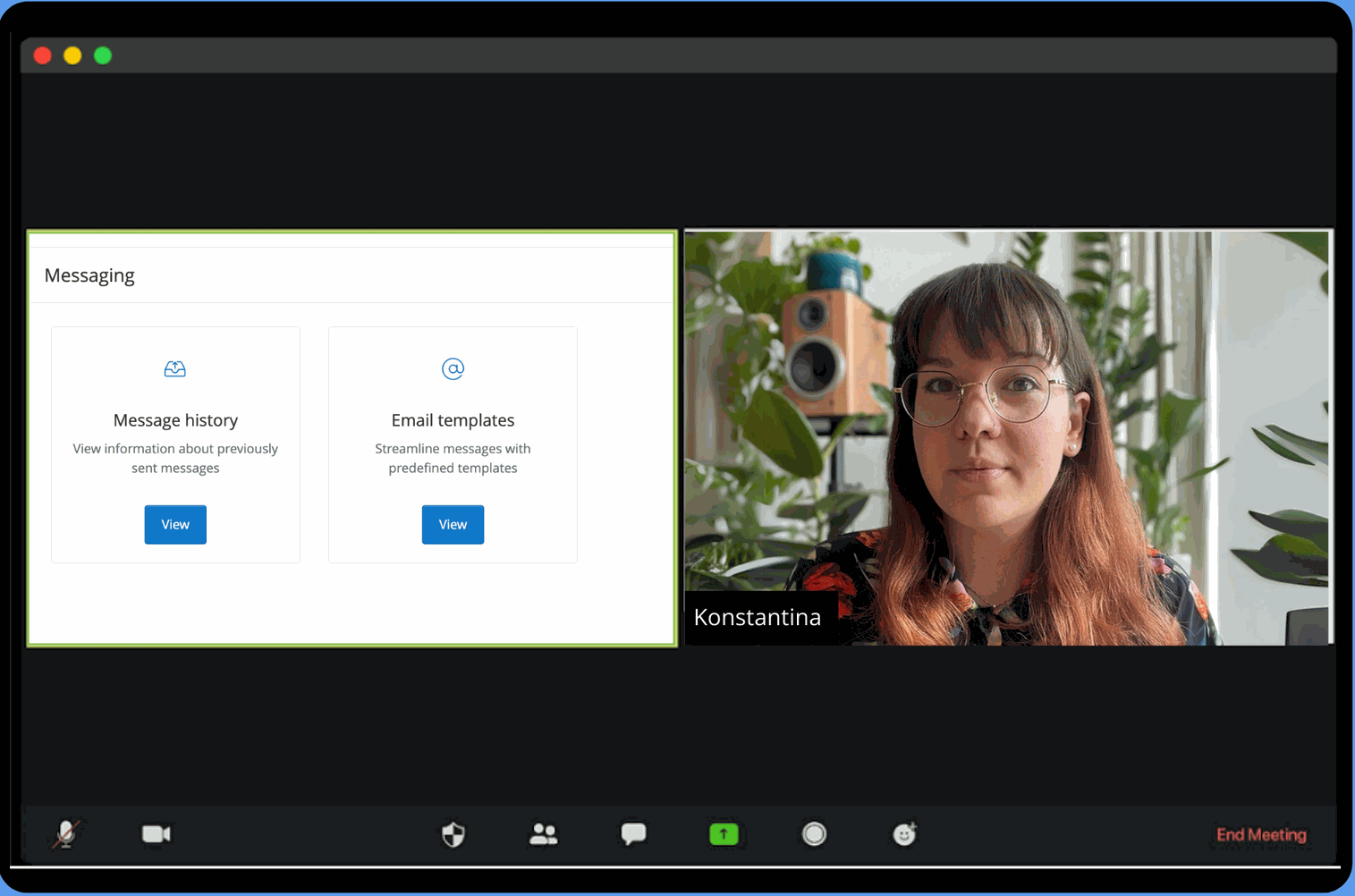
Task: Click End Meeting
Action: tap(1261, 835)
